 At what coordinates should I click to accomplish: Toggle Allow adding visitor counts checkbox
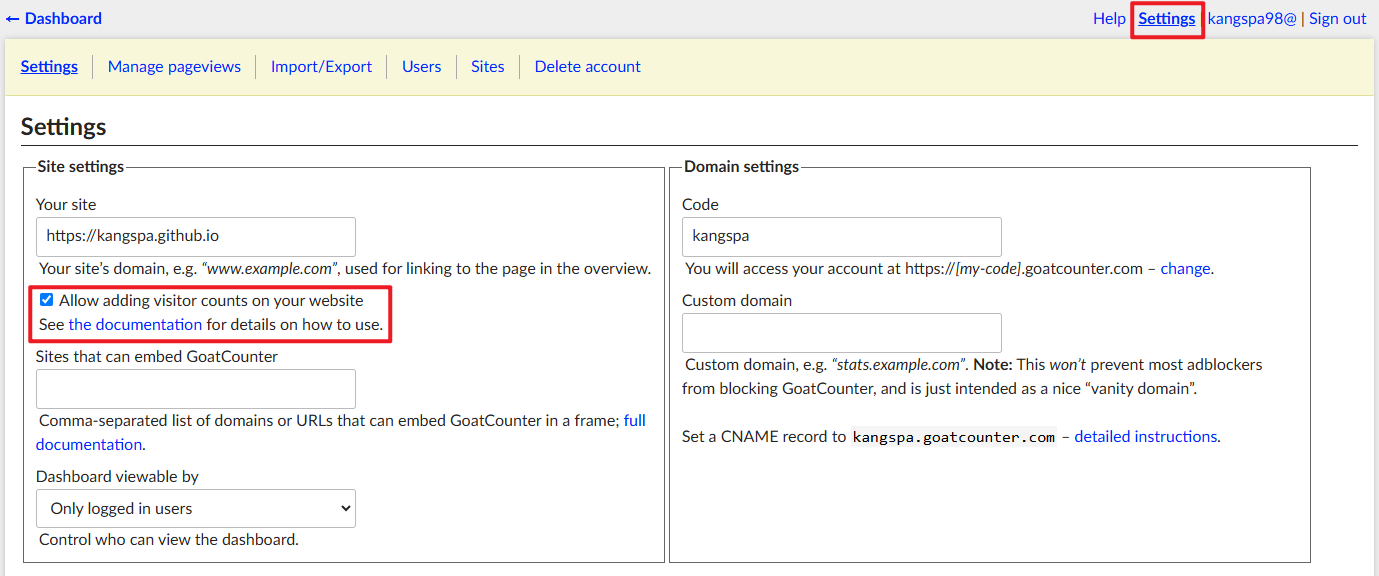tap(46, 300)
